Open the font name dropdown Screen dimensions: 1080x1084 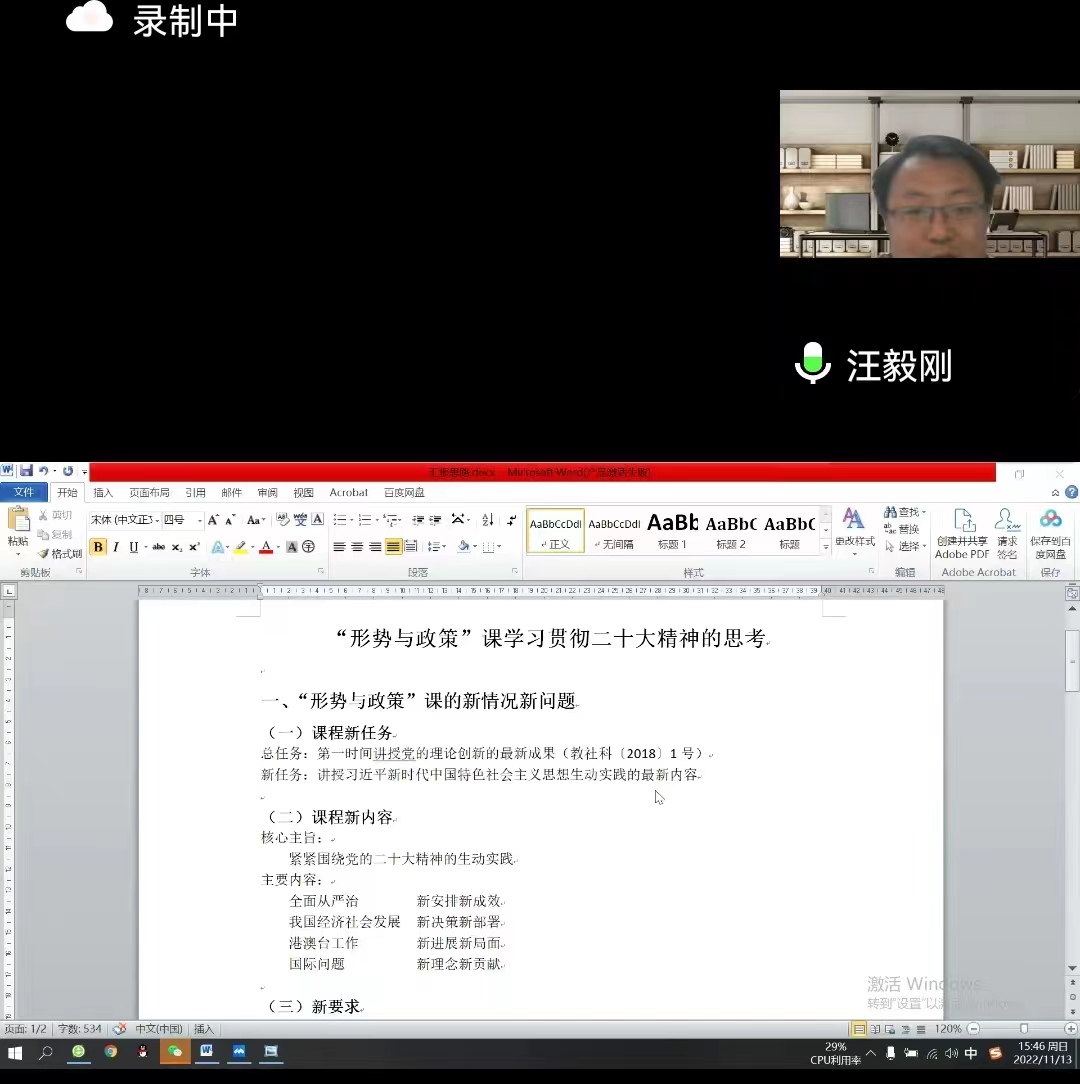pos(123,520)
